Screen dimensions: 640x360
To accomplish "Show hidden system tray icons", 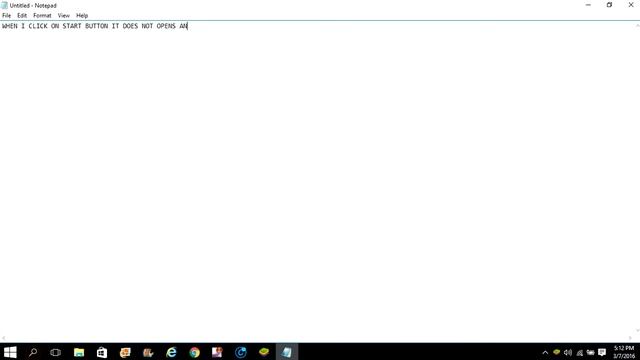I will pyautogui.click(x=545, y=352).
